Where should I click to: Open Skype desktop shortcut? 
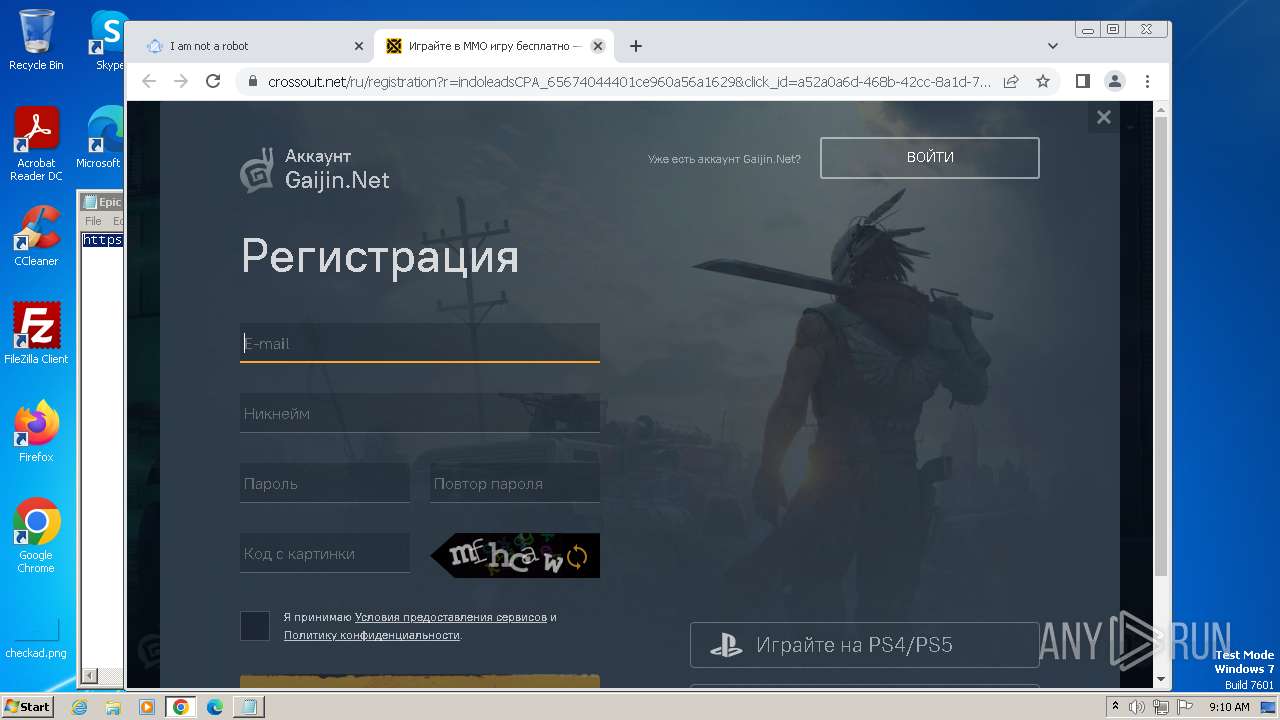[x=109, y=40]
